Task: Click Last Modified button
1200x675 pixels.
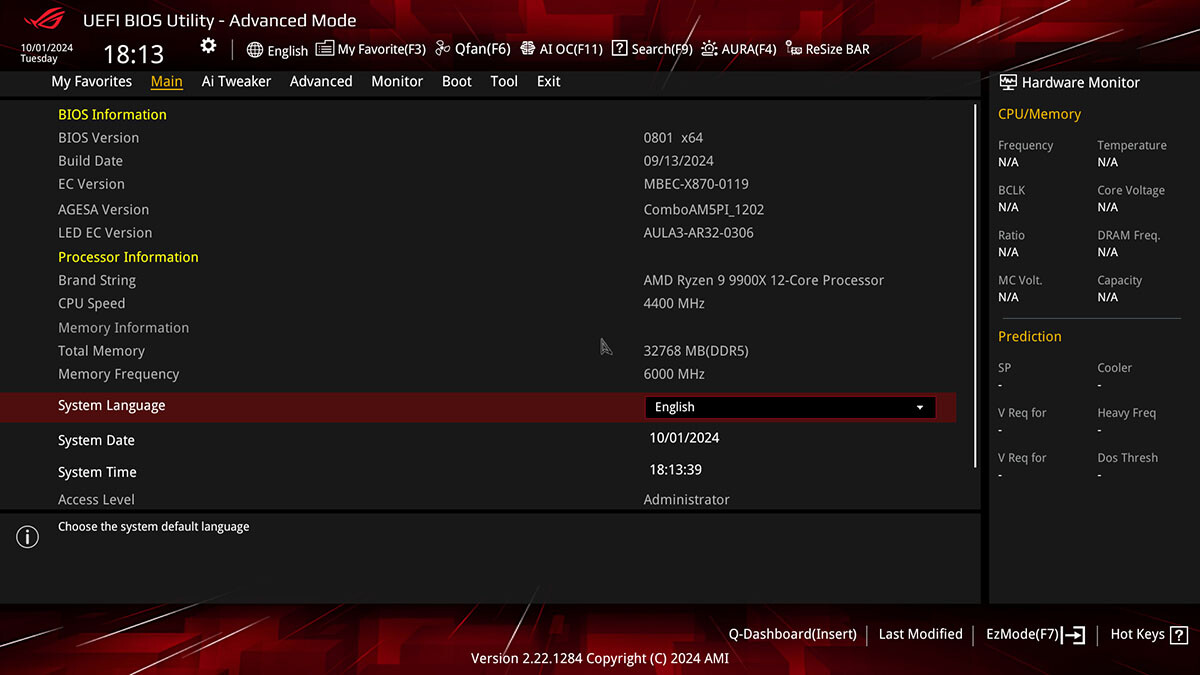Action: (x=920, y=634)
